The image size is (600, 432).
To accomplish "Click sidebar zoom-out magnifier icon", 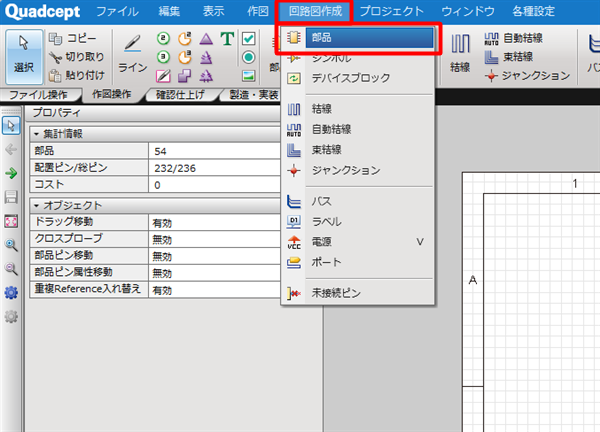I will click(11, 269).
